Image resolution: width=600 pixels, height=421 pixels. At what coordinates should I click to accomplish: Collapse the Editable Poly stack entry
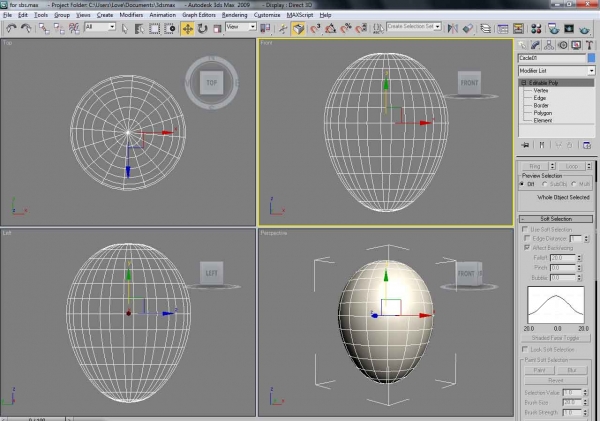click(x=523, y=83)
